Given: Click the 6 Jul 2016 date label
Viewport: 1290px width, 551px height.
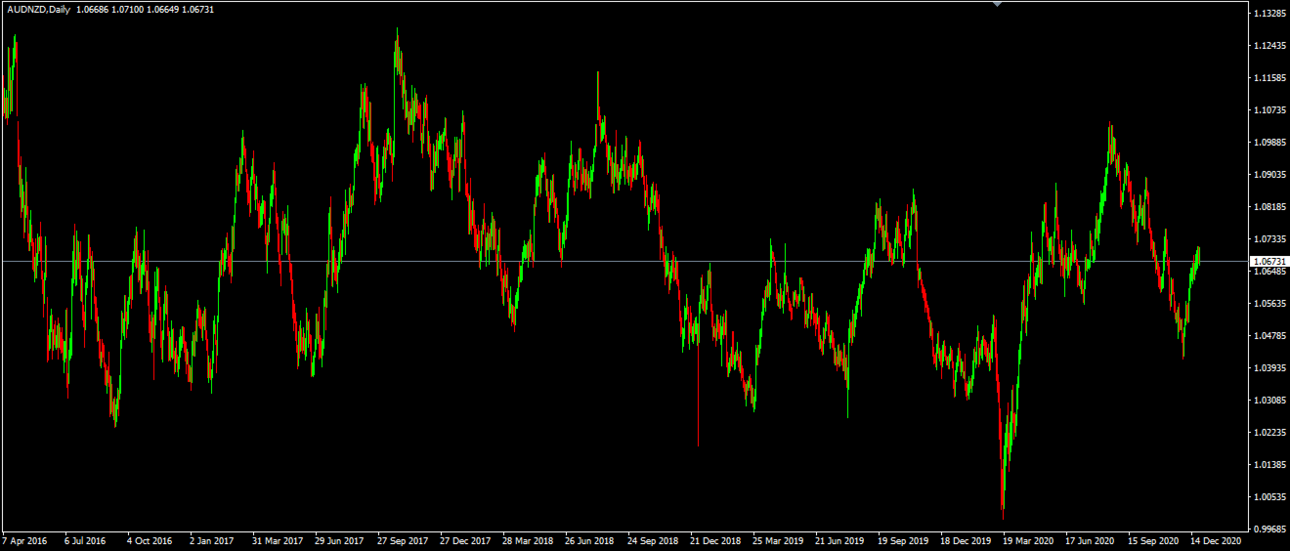Looking at the screenshot, I should pyautogui.click(x=85, y=541).
